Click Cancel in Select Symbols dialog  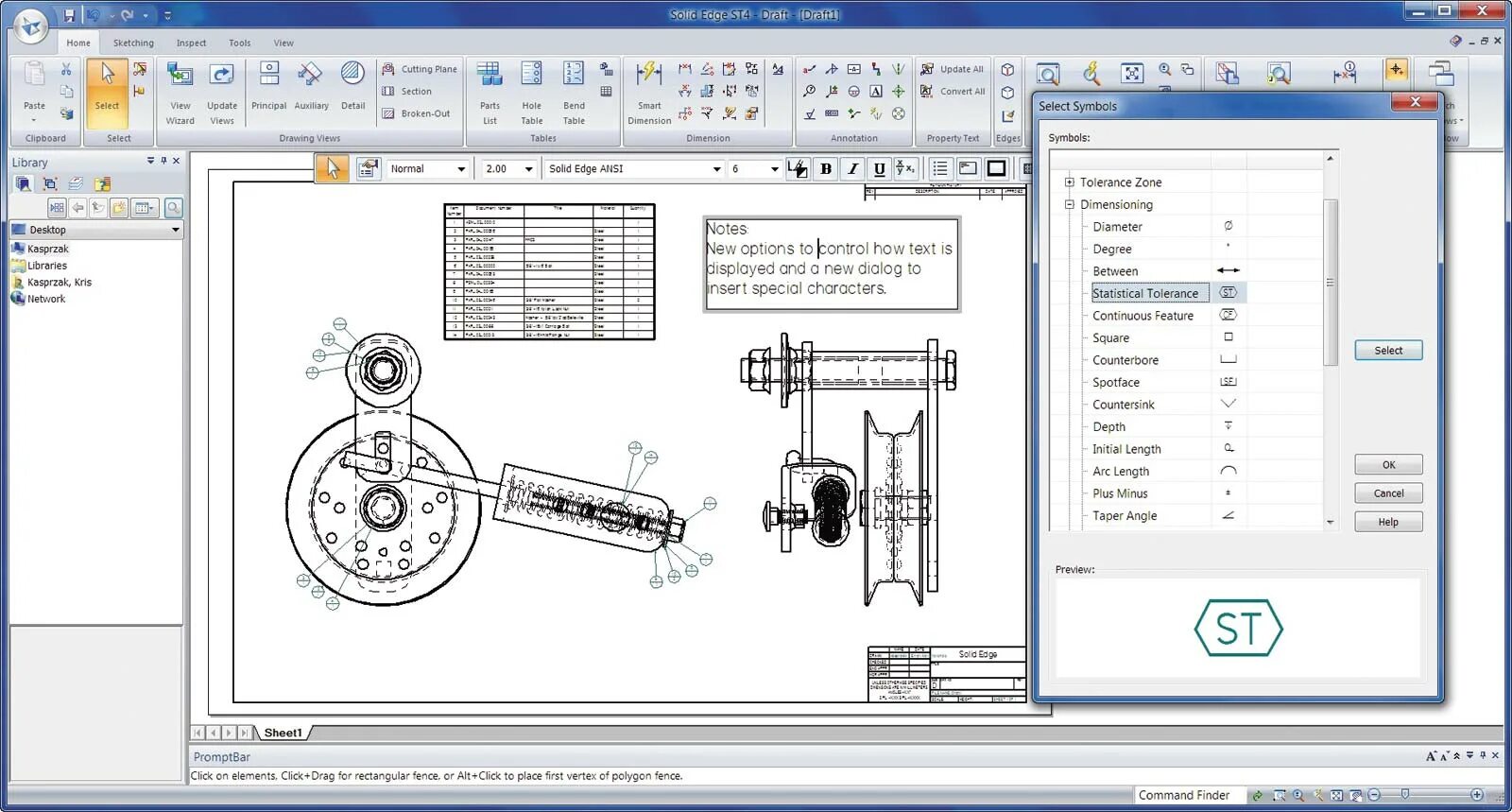[x=1388, y=493]
